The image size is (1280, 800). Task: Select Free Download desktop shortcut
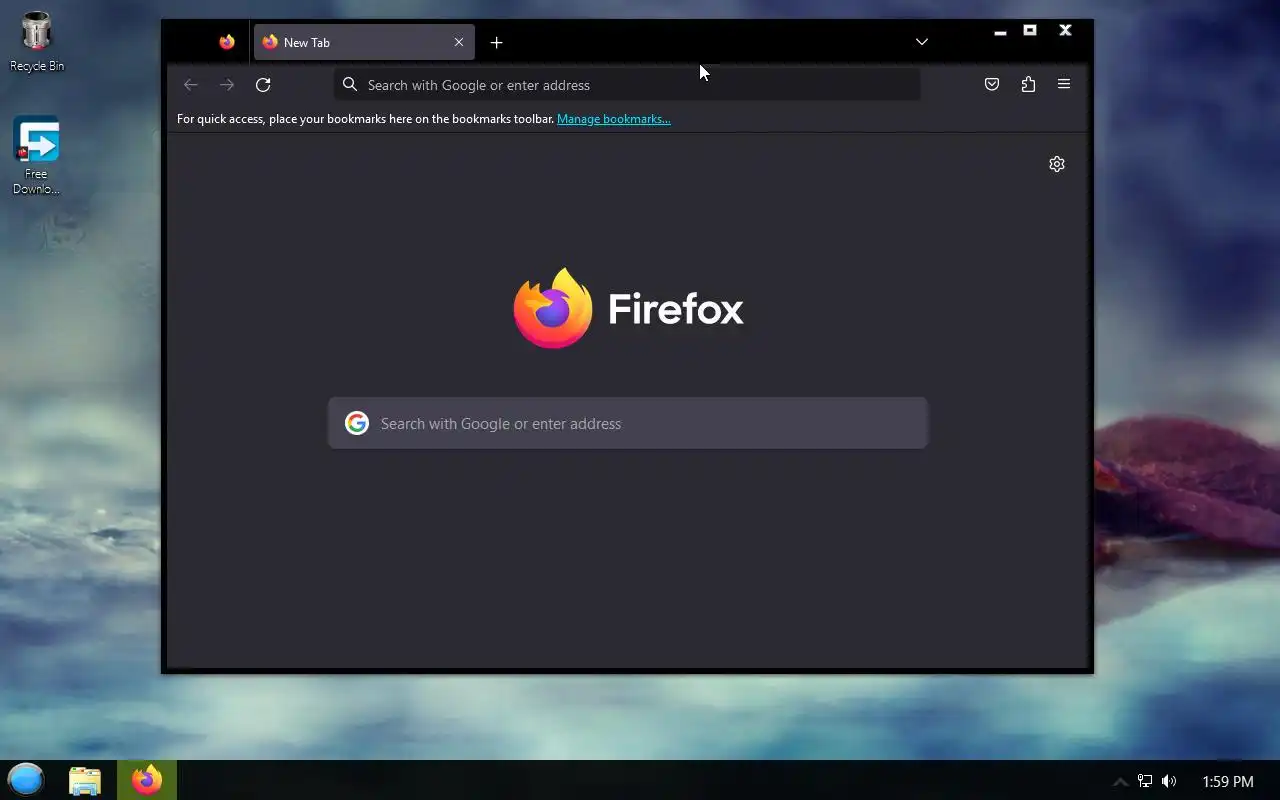(x=36, y=156)
